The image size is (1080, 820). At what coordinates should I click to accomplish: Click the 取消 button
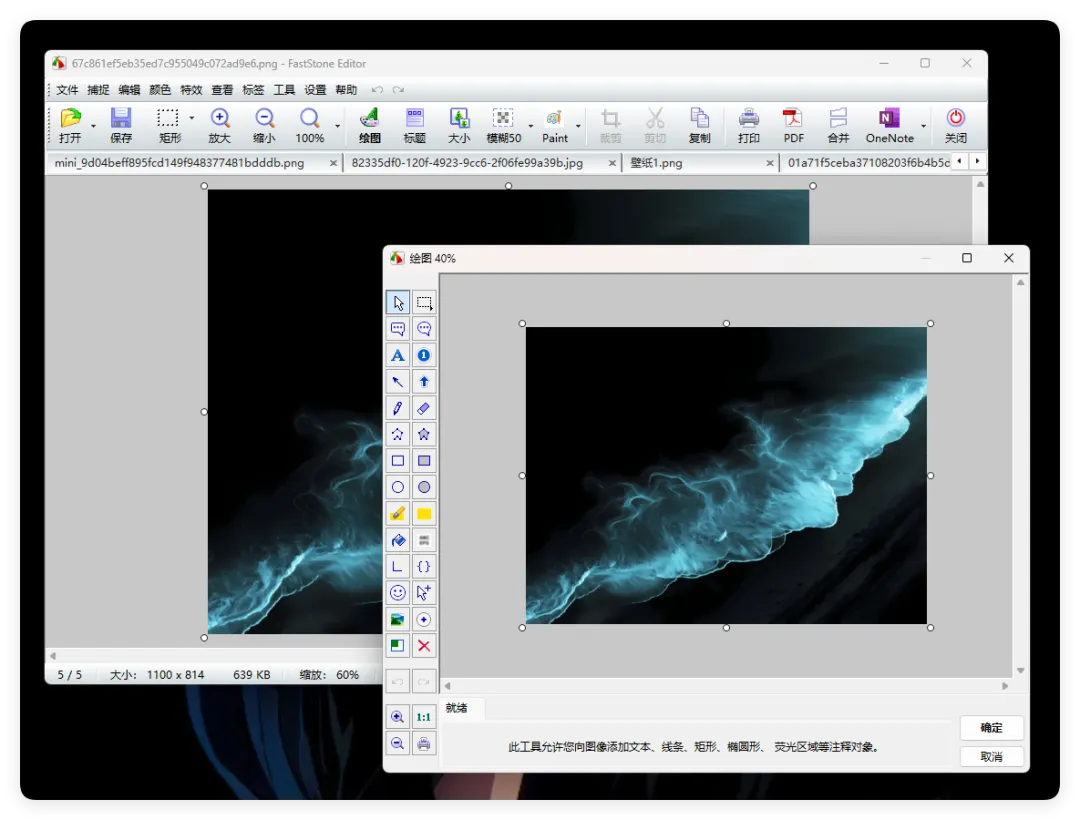click(x=991, y=757)
